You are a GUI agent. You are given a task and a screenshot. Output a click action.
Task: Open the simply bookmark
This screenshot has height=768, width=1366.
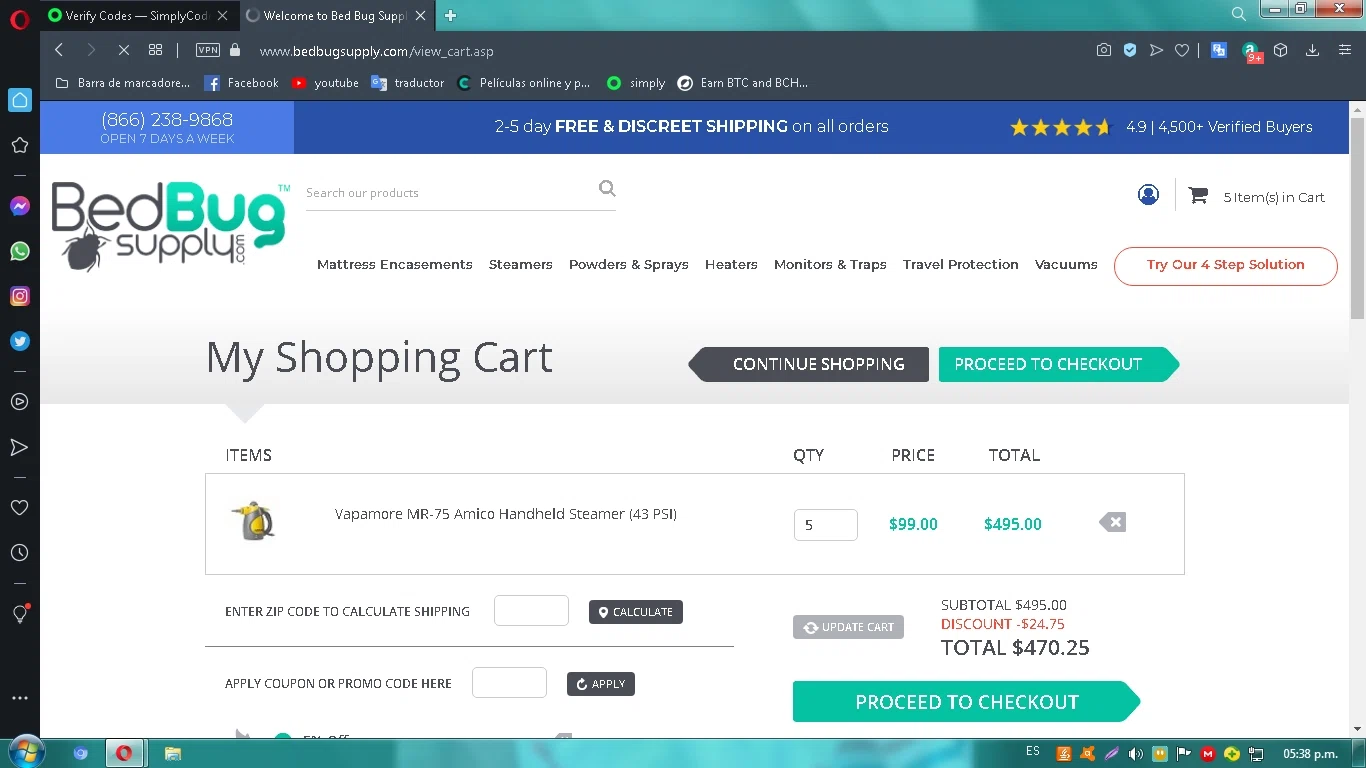pyautogui.click(x=635, y=83)
